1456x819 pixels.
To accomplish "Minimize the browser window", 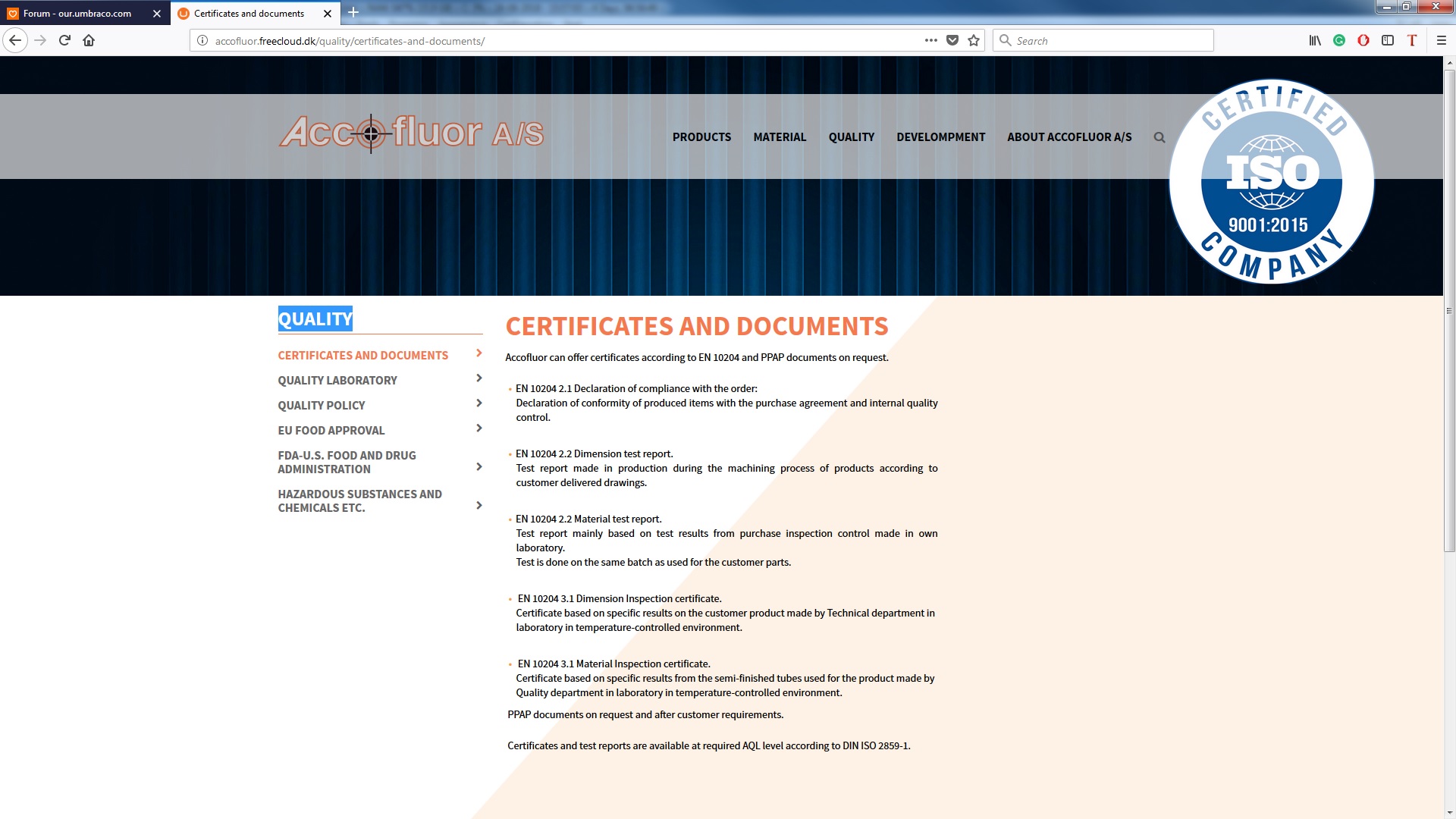I will [x=1387, y=7].
